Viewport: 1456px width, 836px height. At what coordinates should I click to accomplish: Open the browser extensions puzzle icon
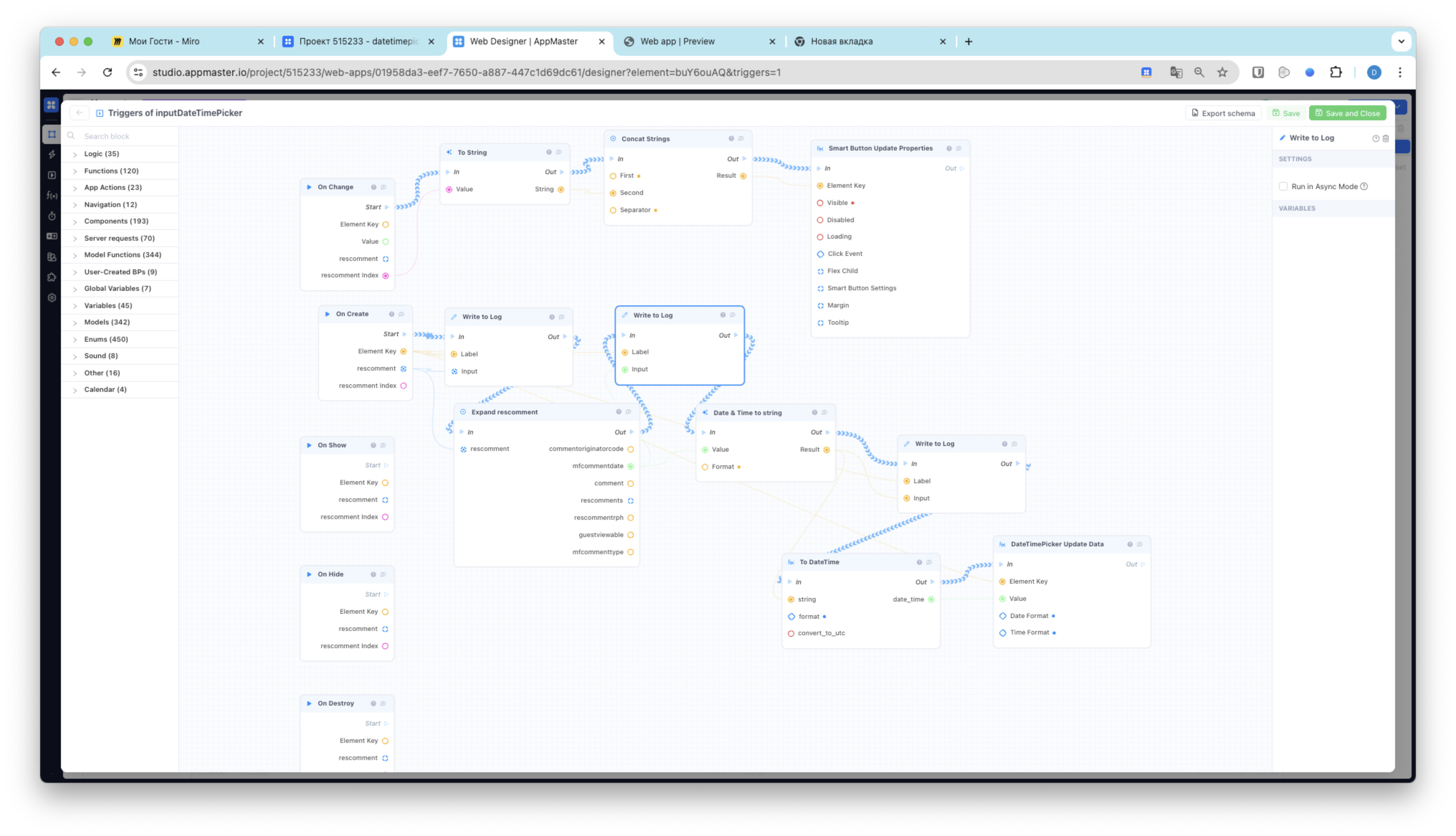coord(1336,72)
